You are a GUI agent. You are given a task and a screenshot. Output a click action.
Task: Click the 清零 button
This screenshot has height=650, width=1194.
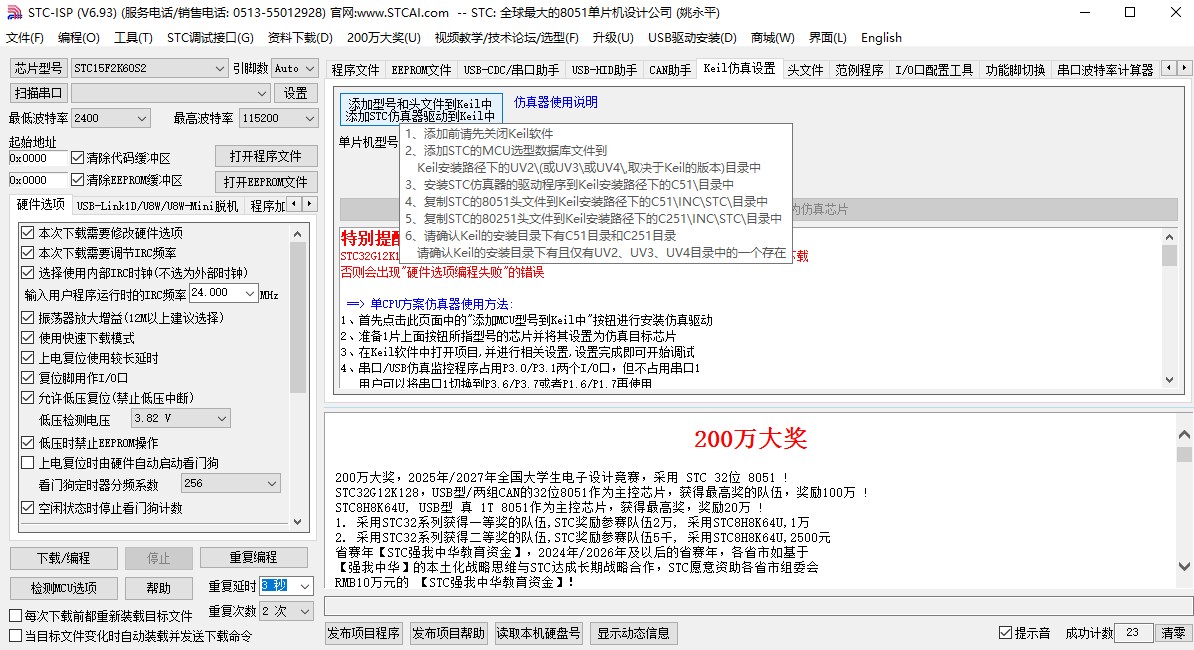pyautogui.click(x=1173, y=632)
